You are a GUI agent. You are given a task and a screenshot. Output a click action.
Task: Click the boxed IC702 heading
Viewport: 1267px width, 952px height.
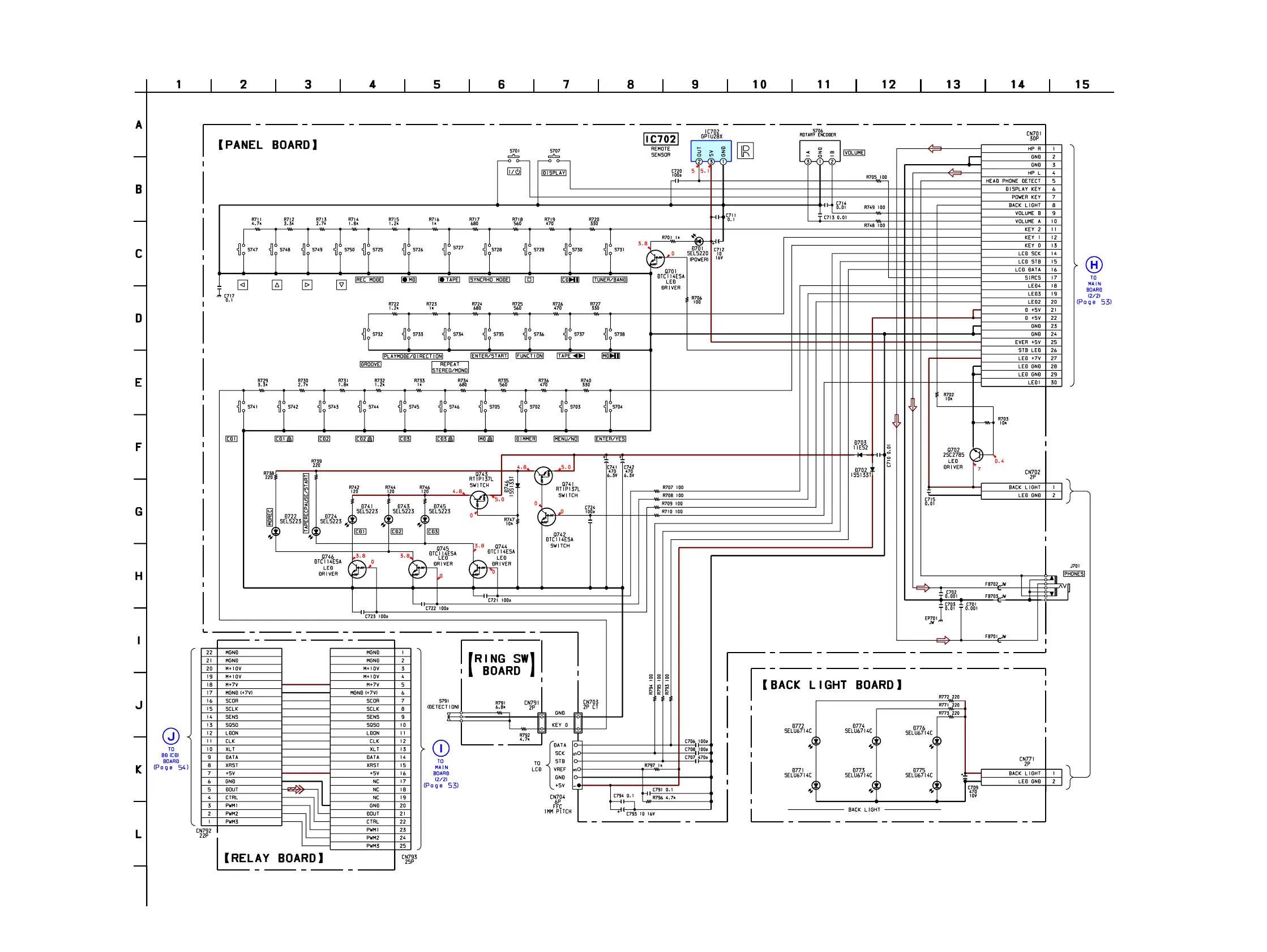click(x=661, y=139)
